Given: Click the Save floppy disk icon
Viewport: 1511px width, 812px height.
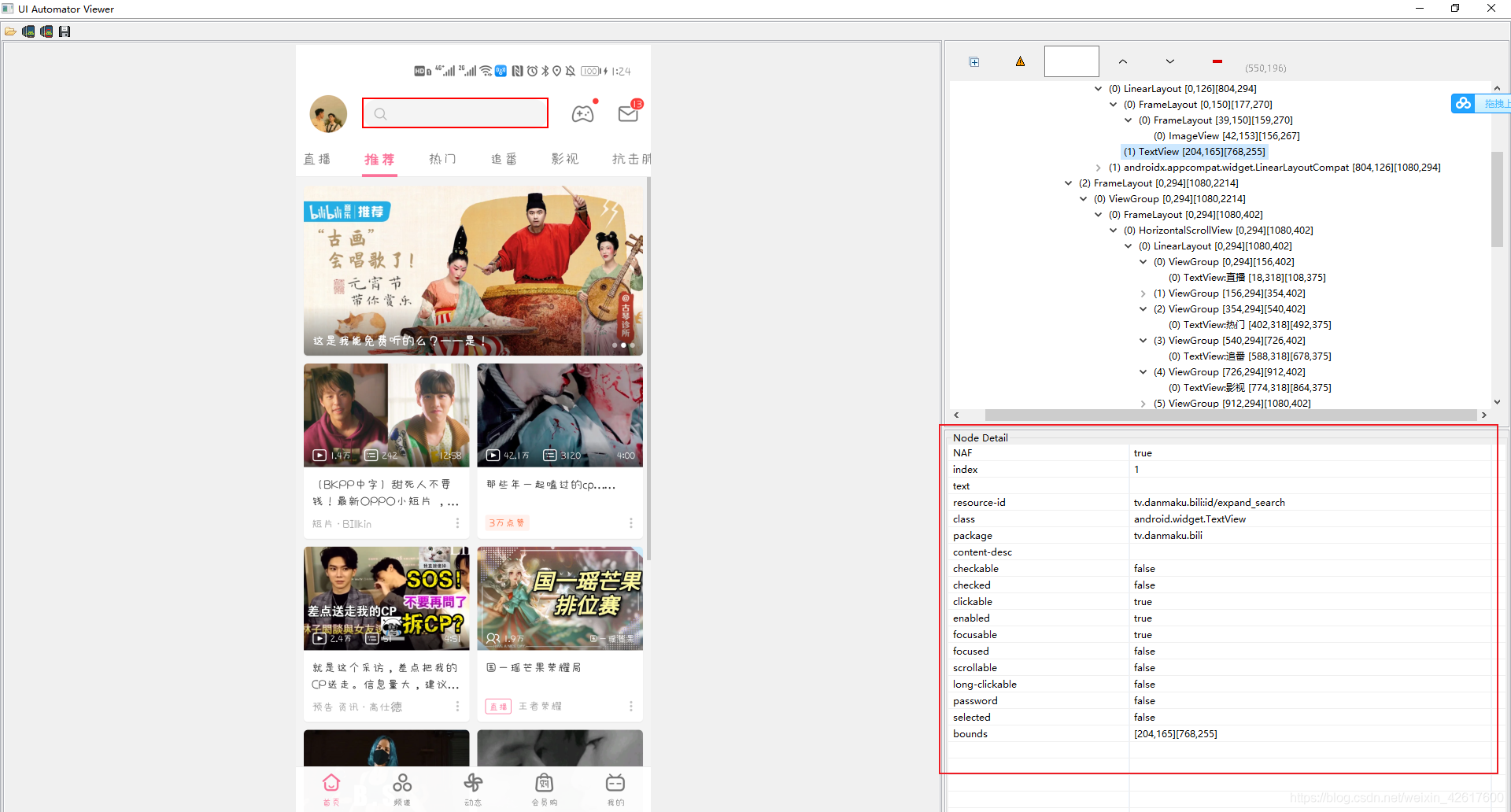Looking at the screenshot, I should (x=65, y=31).
